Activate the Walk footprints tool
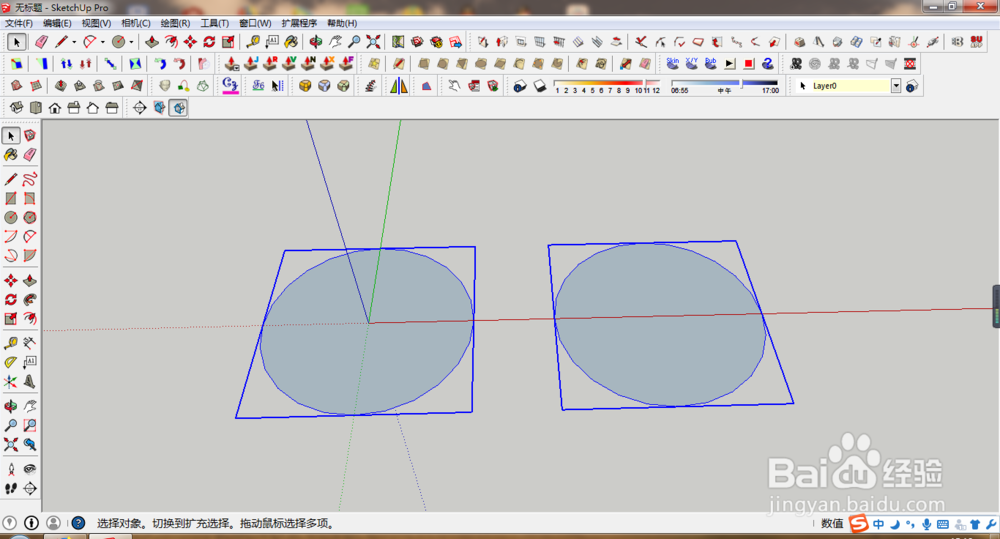1000x539 pixels. click(x=10, y=489)
